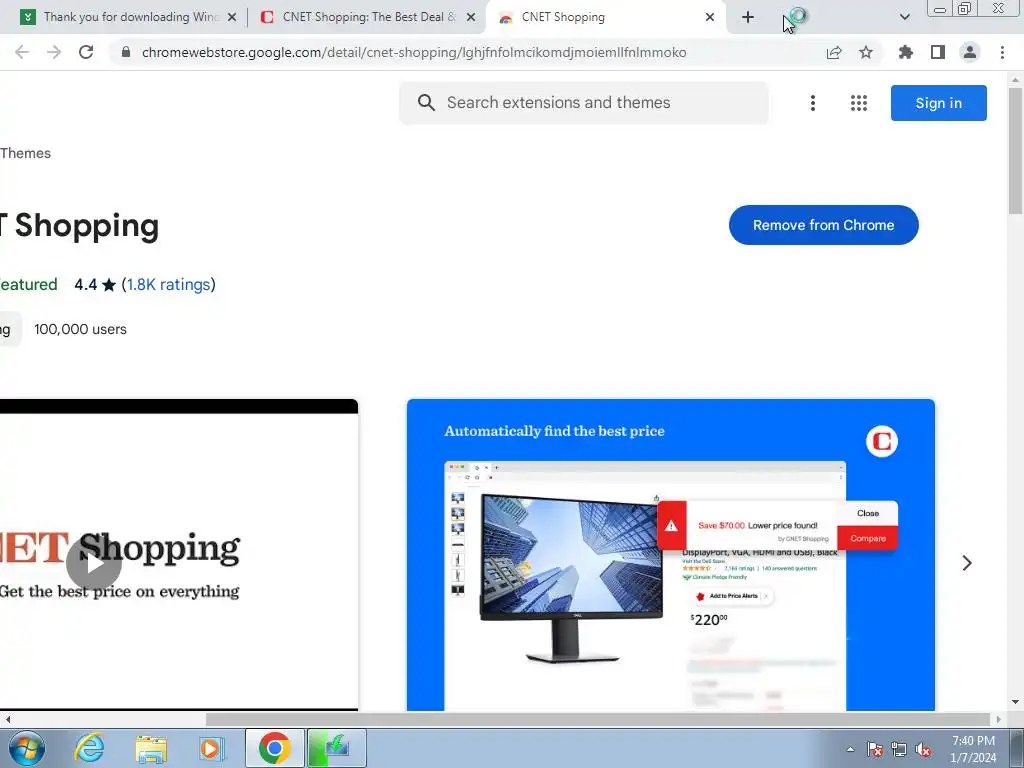Open Windows Explorer folder from taskbar
1024x768 pixels.
pos(151,748)
